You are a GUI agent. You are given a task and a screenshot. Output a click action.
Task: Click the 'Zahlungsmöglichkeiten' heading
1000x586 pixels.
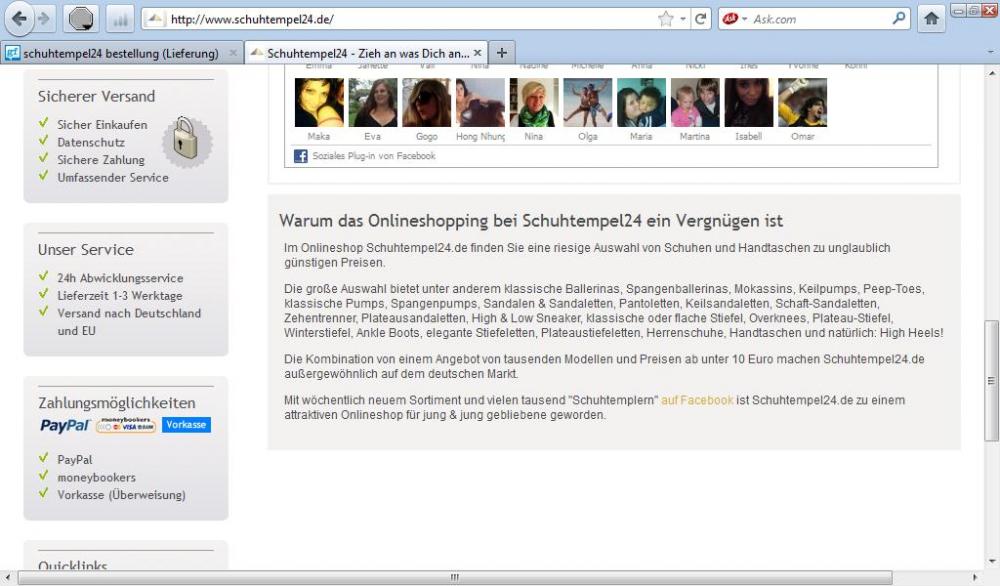117,403
